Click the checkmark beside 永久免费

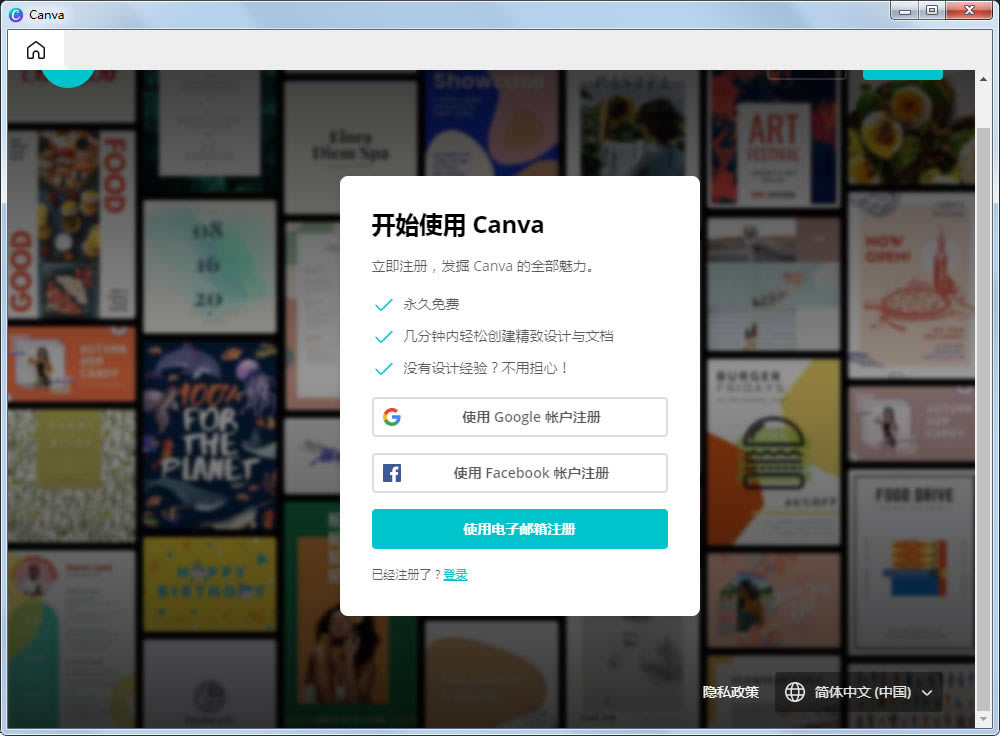(x=383, y=305)
